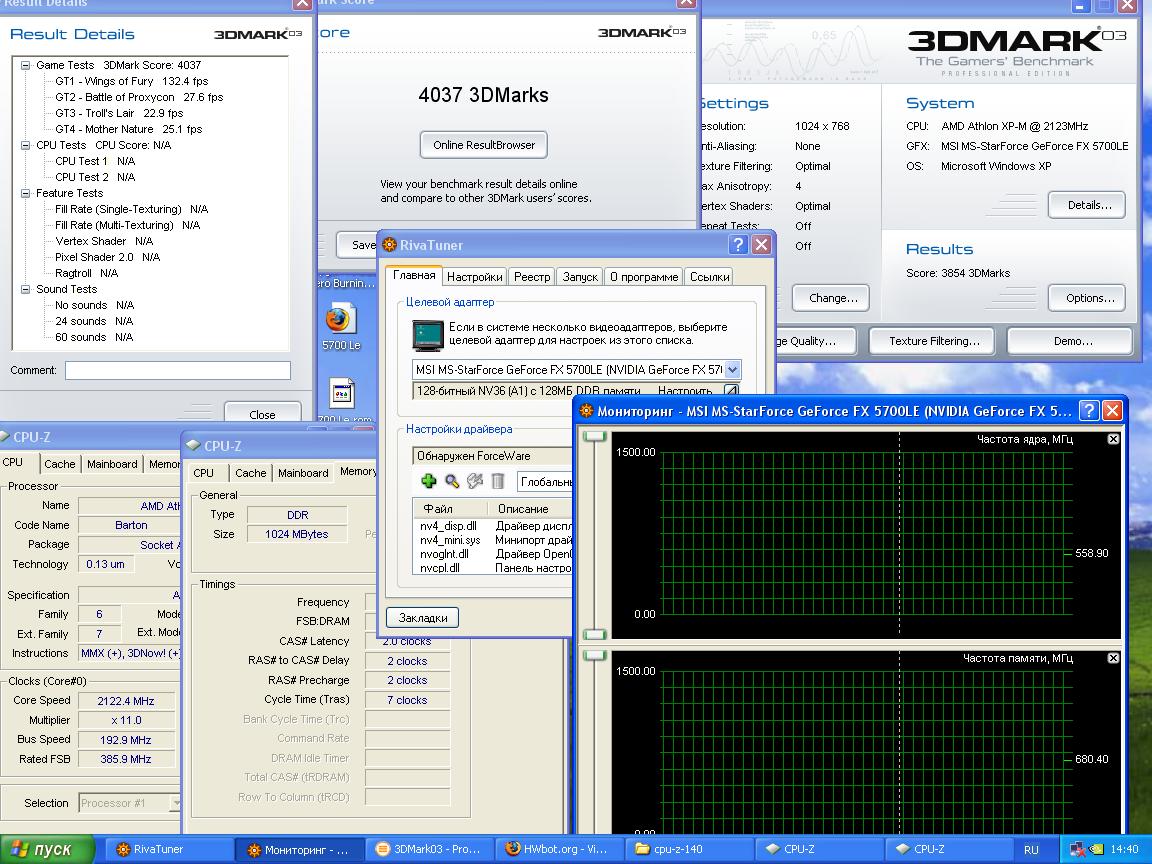Select the nv4_disp.dll row in driver list
This screenshot has height=864, width=1152.
492,526
